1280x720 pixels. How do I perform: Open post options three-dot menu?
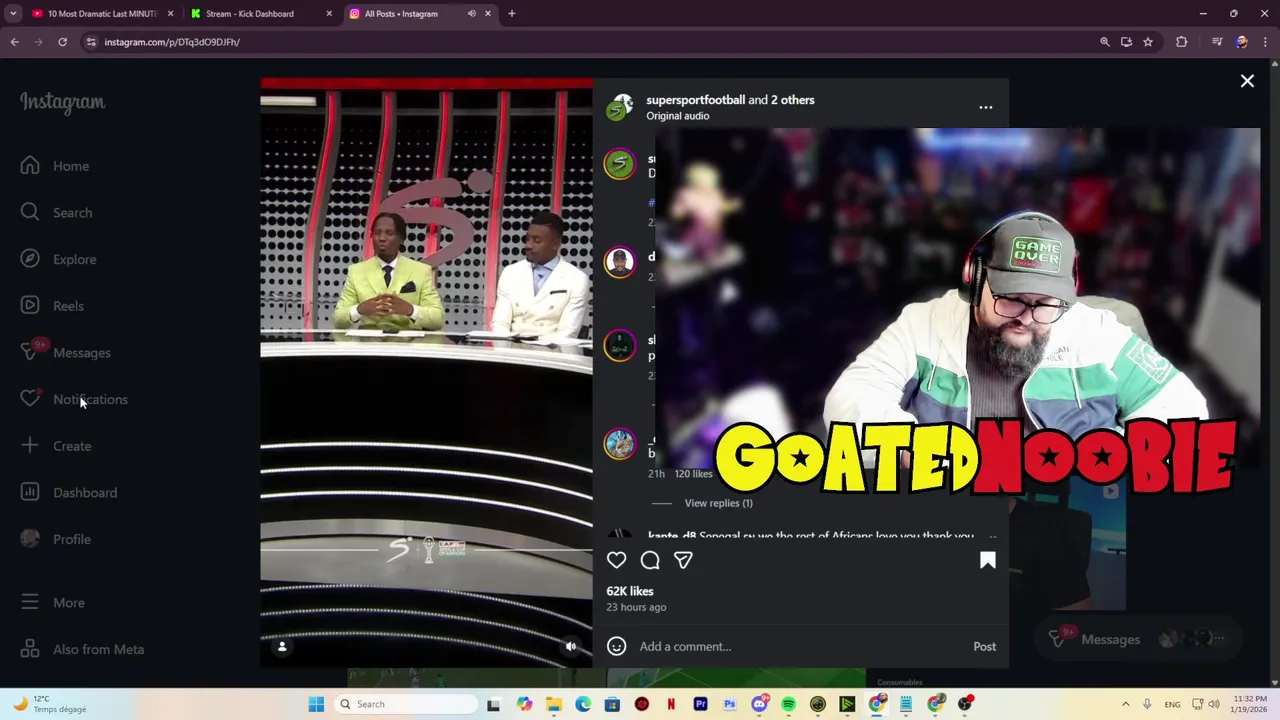(986, 107)
